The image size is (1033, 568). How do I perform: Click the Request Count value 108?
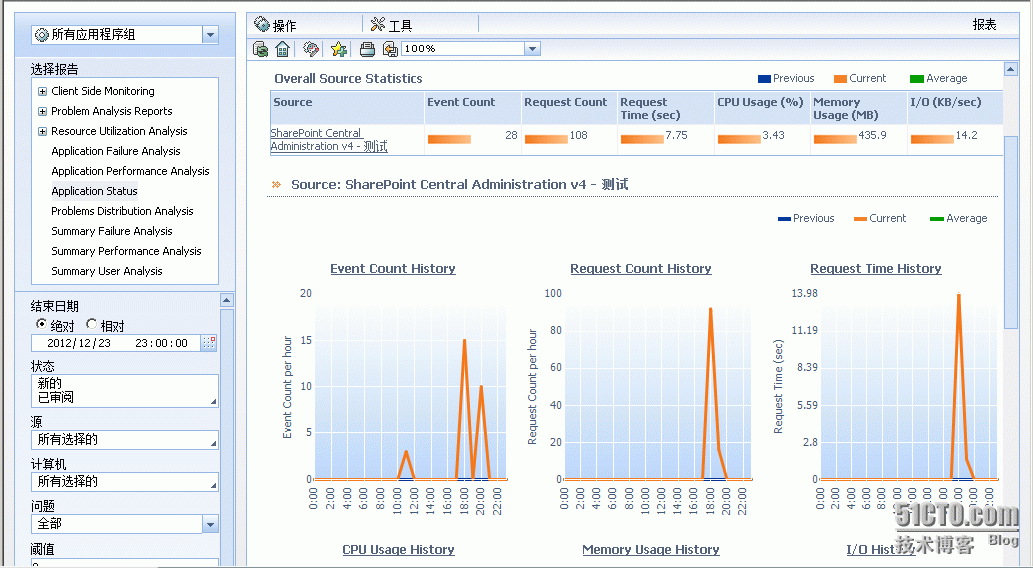click(578, 135)
